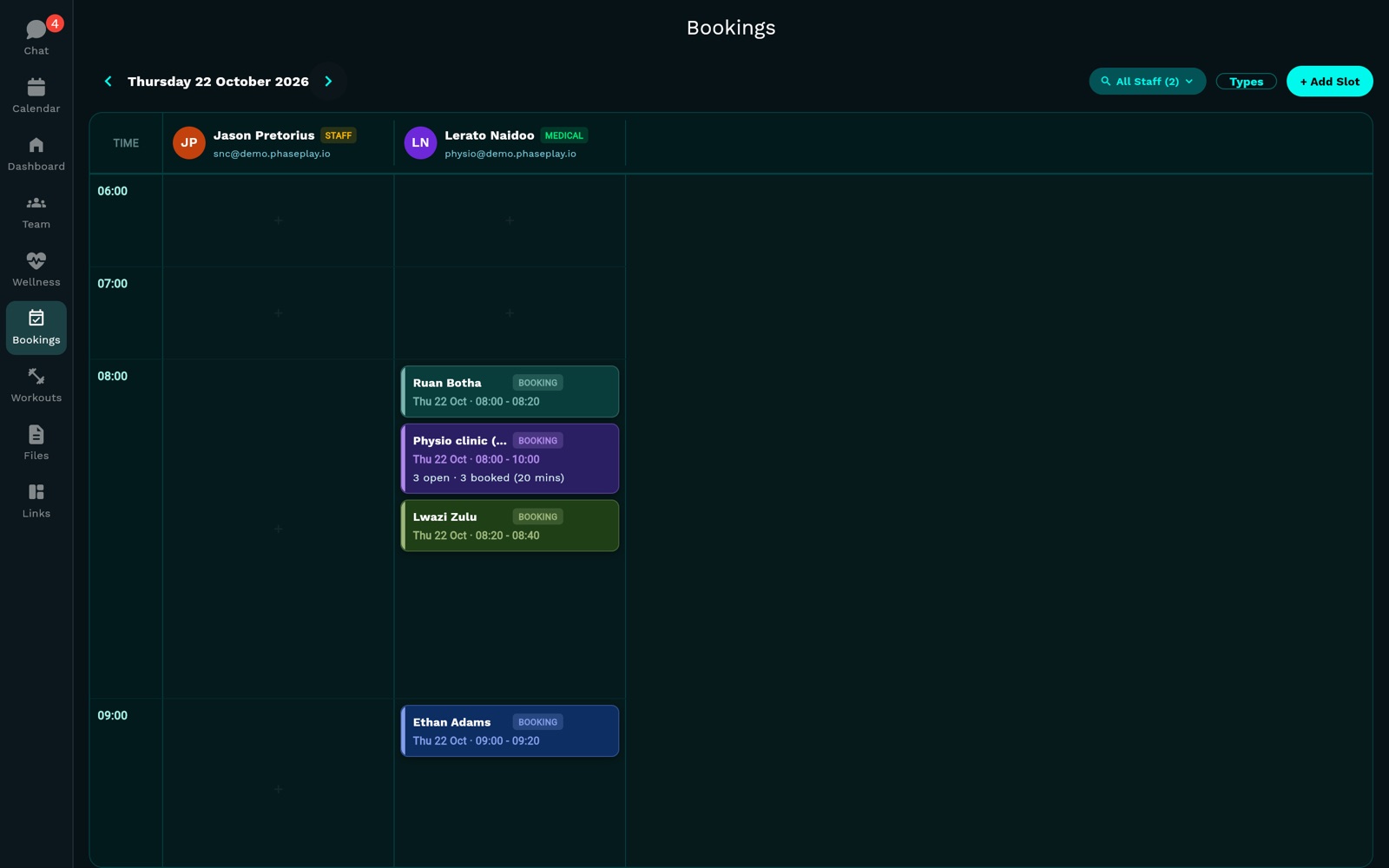This screenshot has width=1389, height=868.
Task: Open Lwazi Zulu 08:20 booking card
Action: click(510, 525)
